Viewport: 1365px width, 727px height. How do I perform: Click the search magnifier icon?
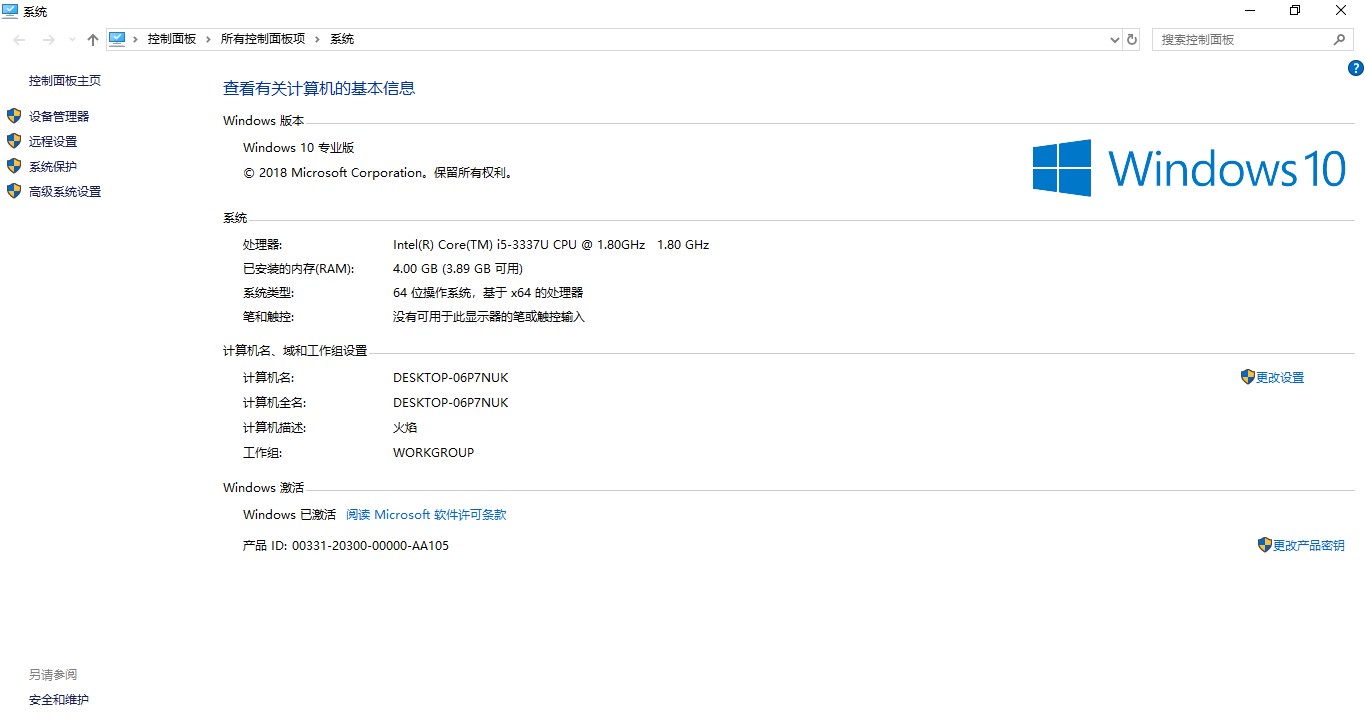coord(1340,40)
